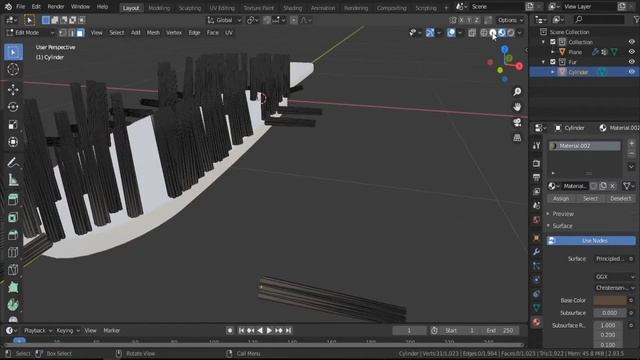The image size is (640, 360).
Task: Hide the Plane object in viewport
Action: coord(631,52)
